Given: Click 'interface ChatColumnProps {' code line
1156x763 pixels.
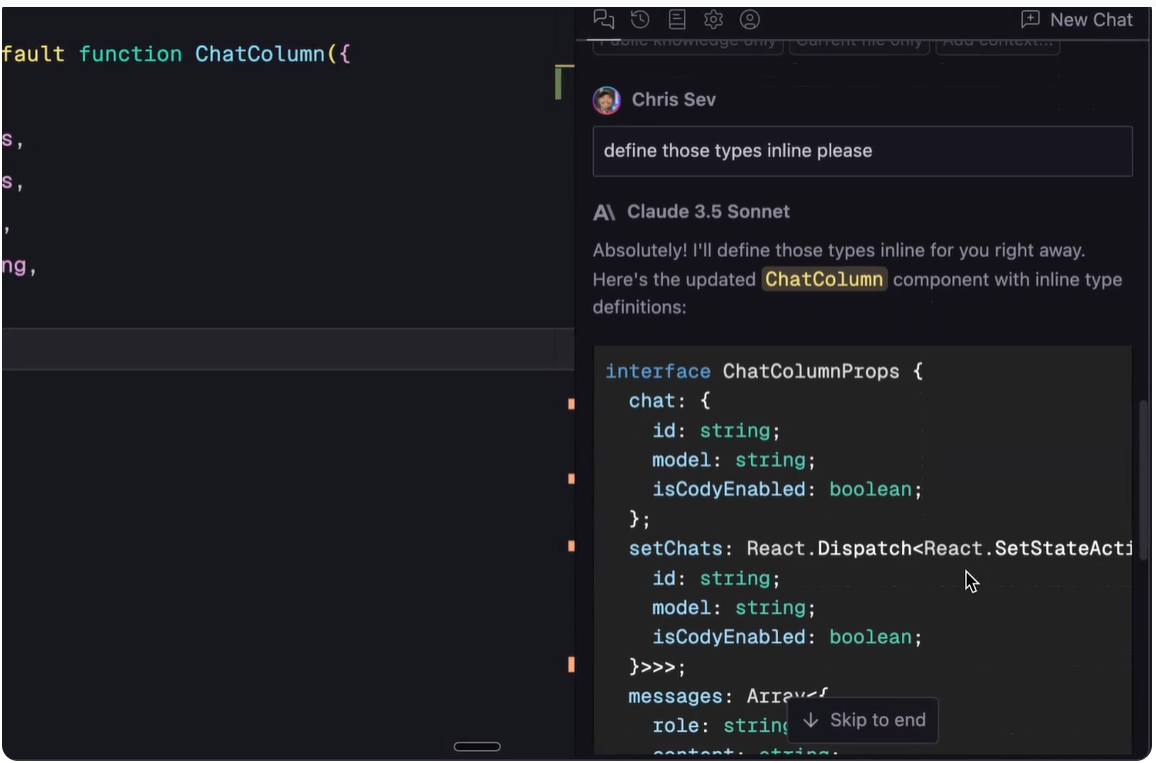Looking at the screenshot, I should coord(764,372).
